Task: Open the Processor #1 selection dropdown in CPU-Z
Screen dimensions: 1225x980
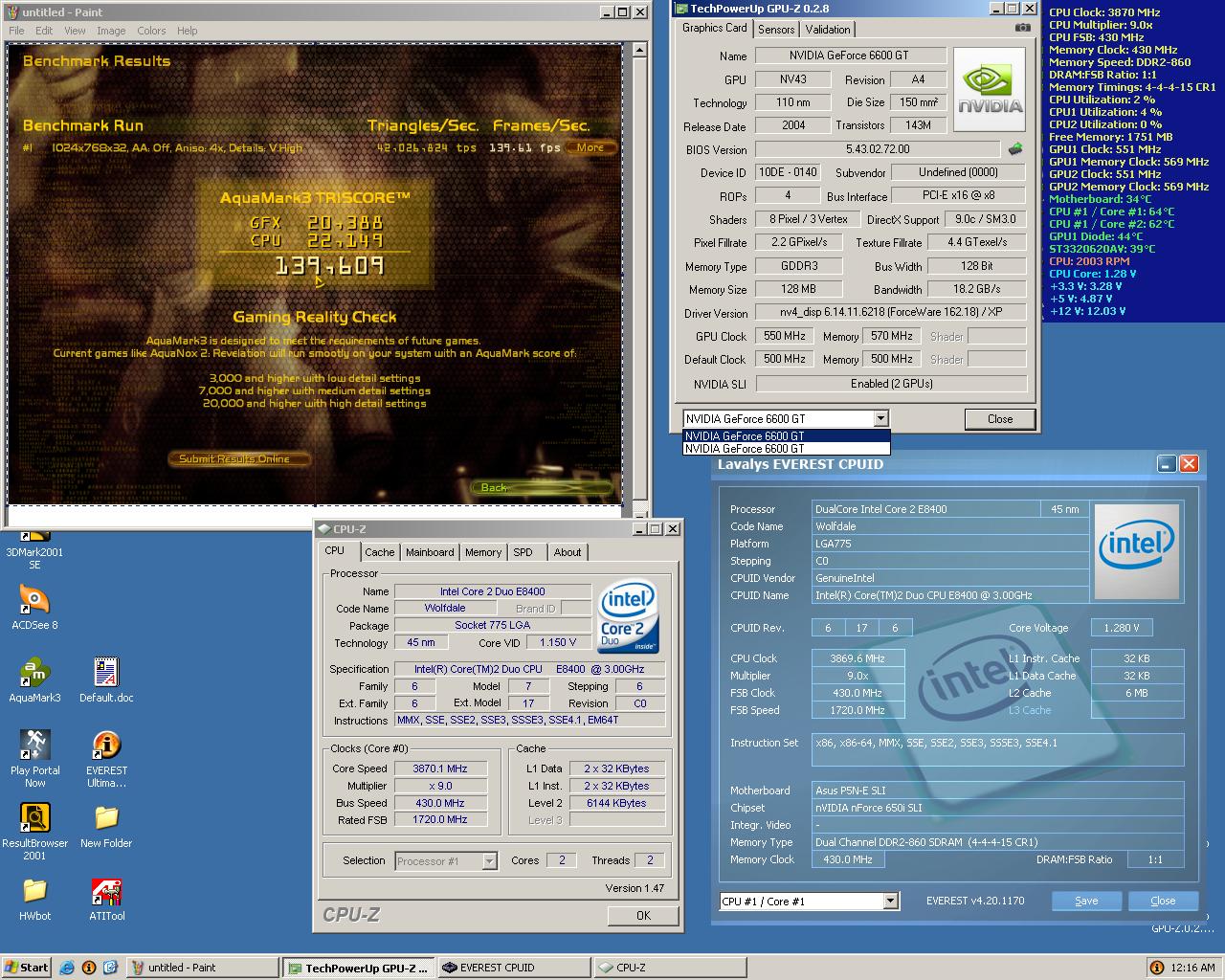Action: pos(489,861)
